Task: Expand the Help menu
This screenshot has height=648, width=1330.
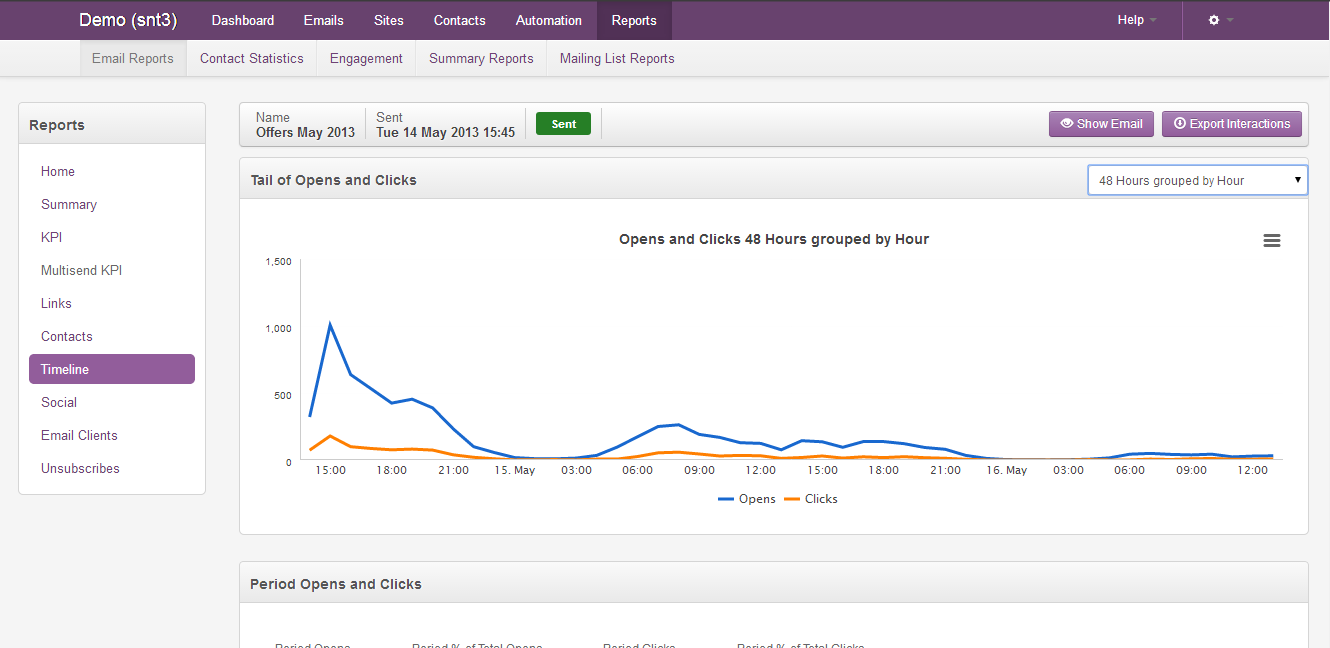Action: click(x=1136, y=20)
